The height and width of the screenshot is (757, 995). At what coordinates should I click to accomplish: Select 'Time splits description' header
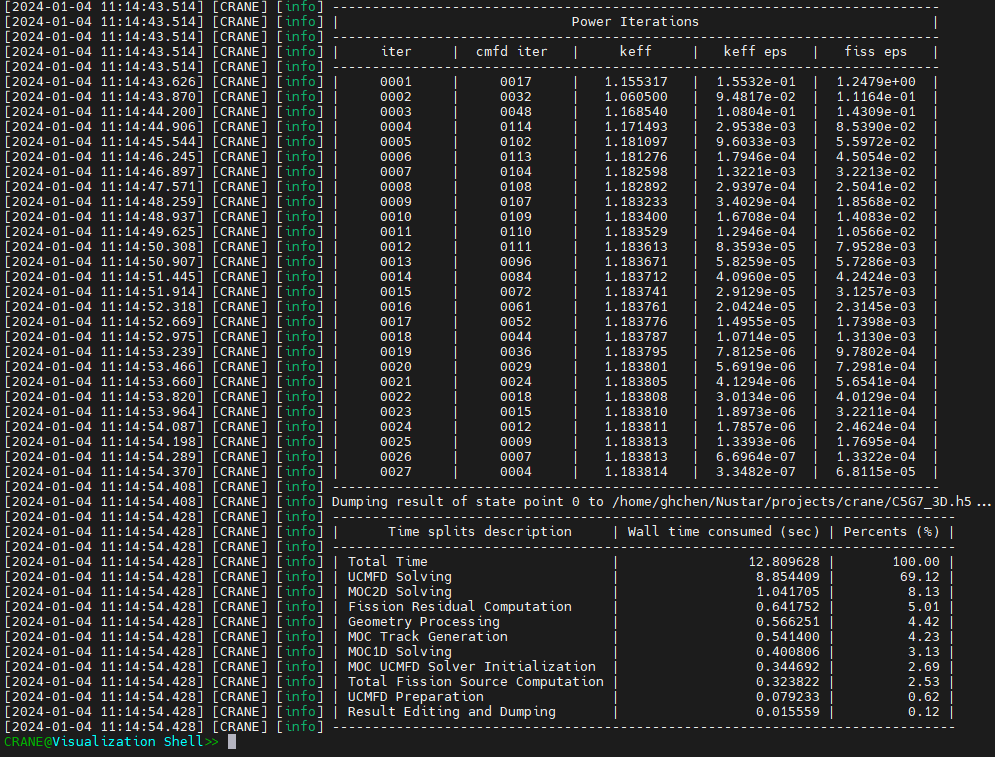480,532
